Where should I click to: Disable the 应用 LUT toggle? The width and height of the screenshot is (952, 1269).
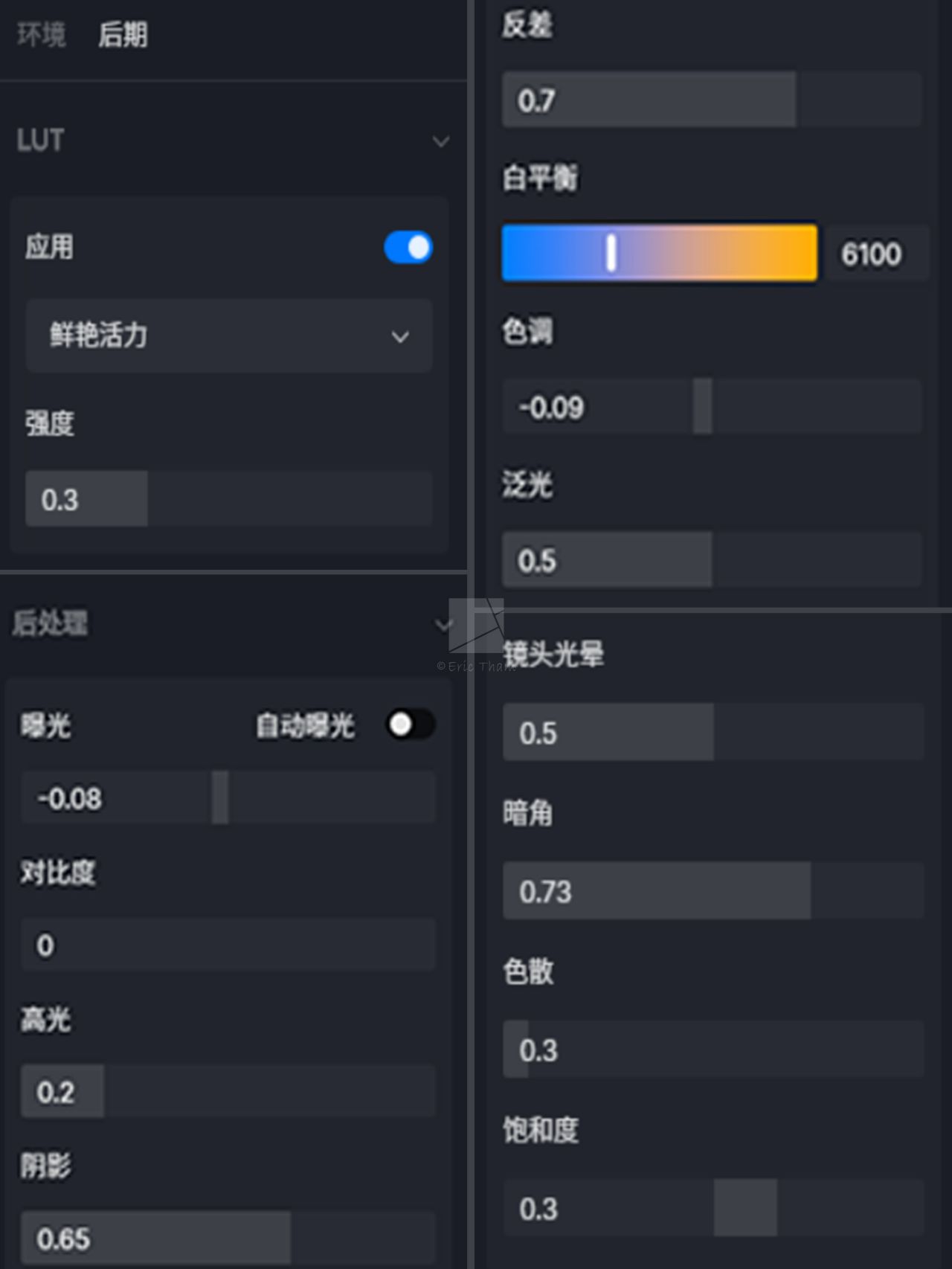coord(408,248)
